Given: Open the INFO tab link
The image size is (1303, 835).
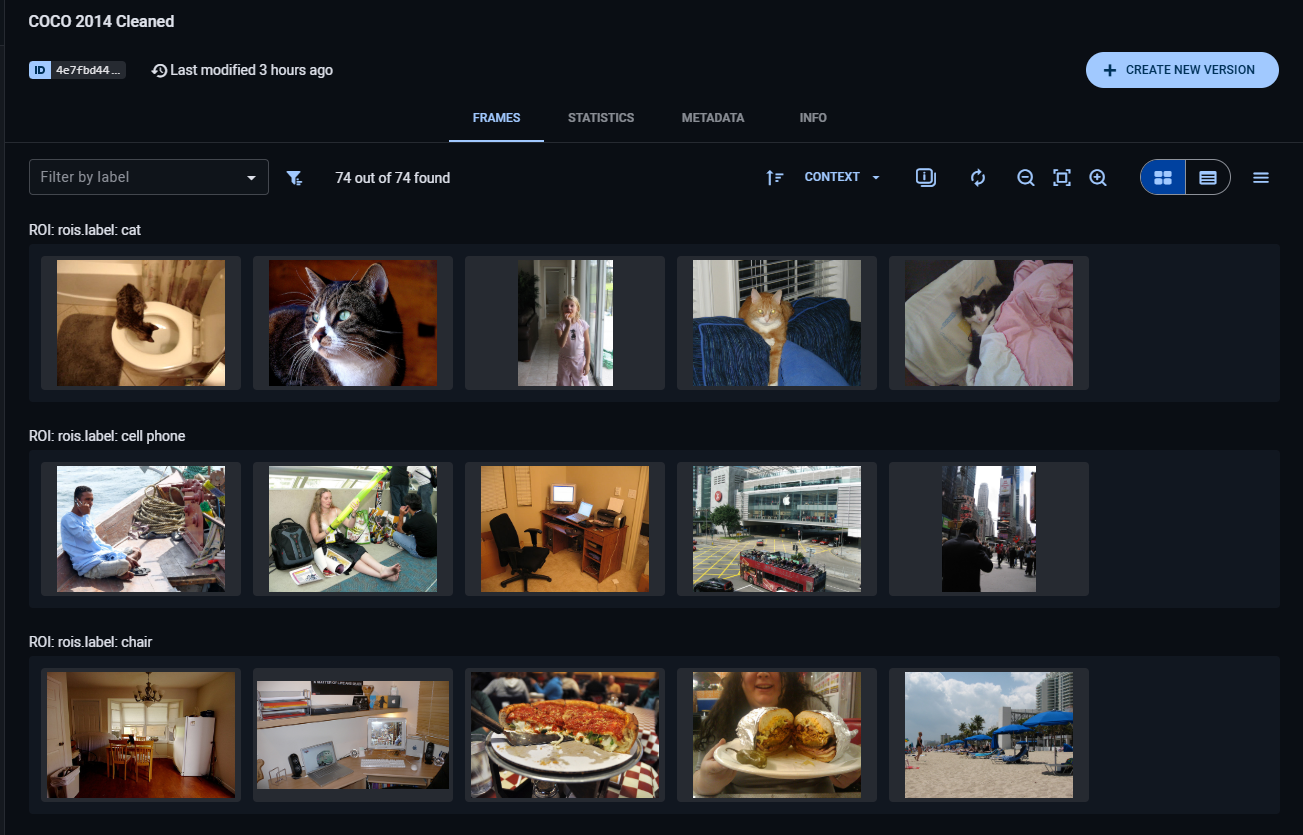Looking at the screenshot, I should coord(813,117).
